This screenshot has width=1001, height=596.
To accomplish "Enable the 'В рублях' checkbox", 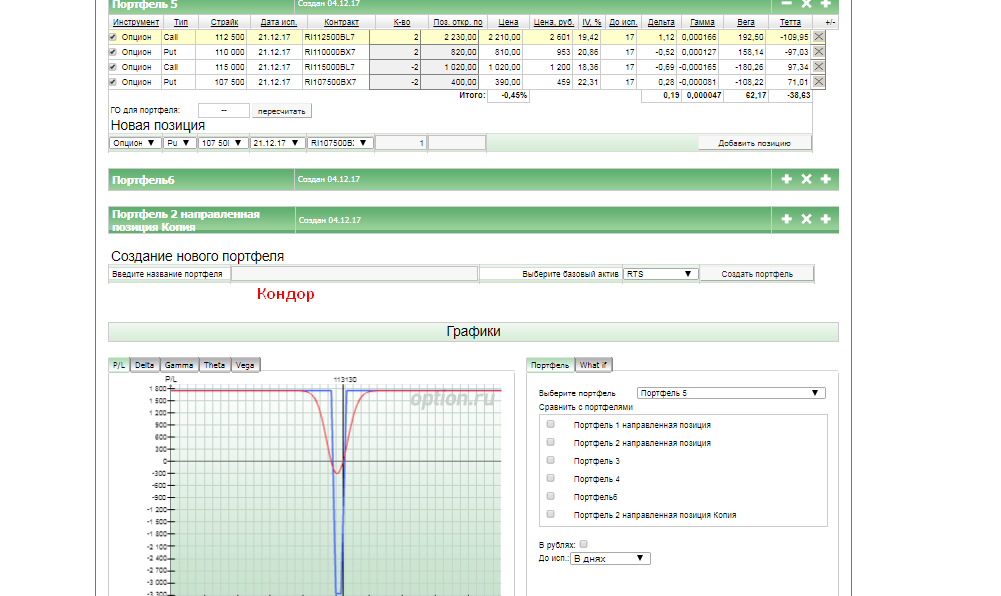I will (583, 544).
